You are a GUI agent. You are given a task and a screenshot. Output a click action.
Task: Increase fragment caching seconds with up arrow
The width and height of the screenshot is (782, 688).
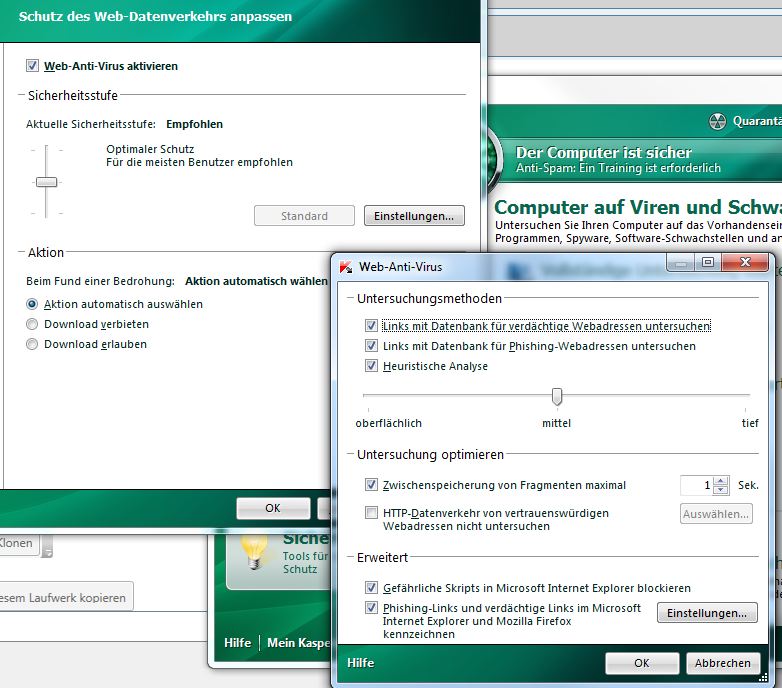click(721, 481)
